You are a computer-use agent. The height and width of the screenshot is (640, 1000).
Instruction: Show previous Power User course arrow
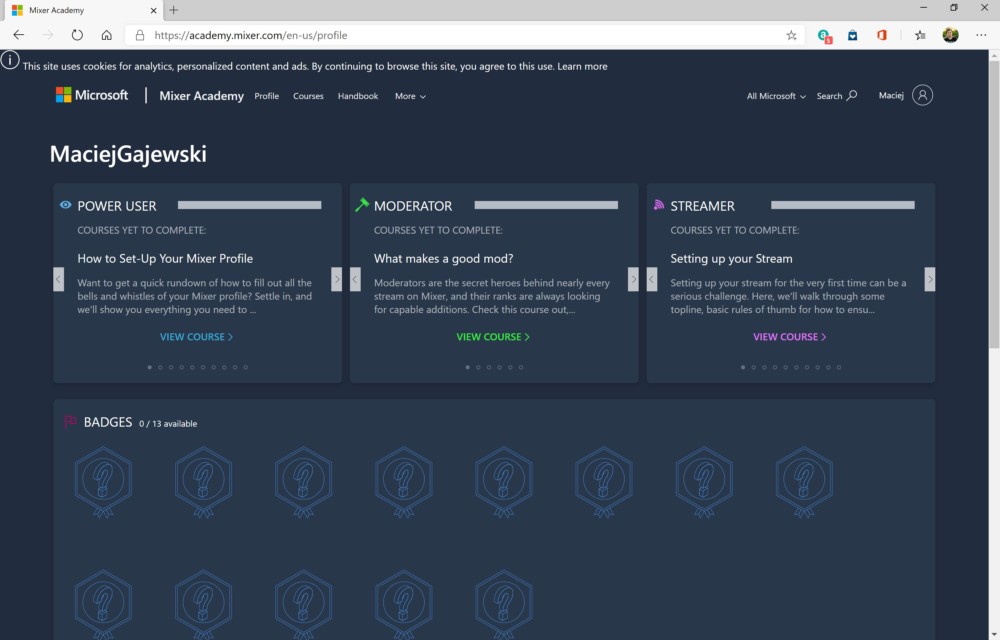[59, 279]
